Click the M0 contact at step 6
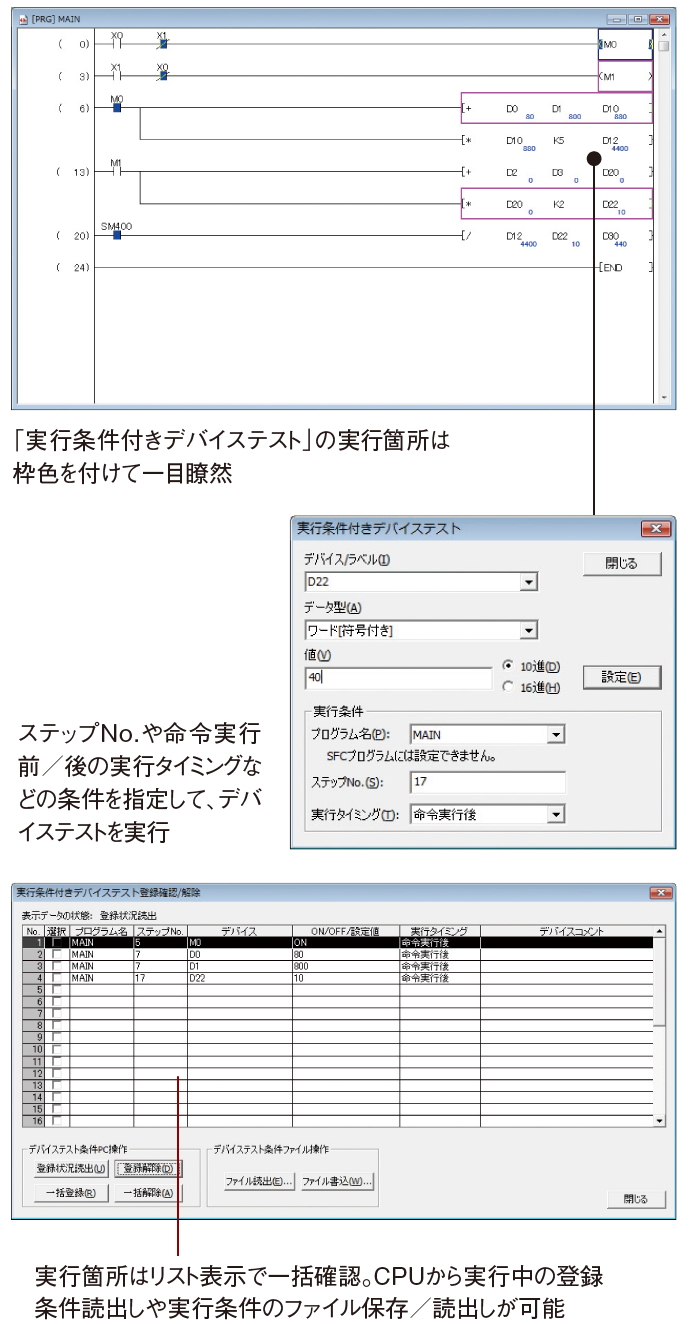690x1324 pixels. pyautogui.click(x=117, y=107)
